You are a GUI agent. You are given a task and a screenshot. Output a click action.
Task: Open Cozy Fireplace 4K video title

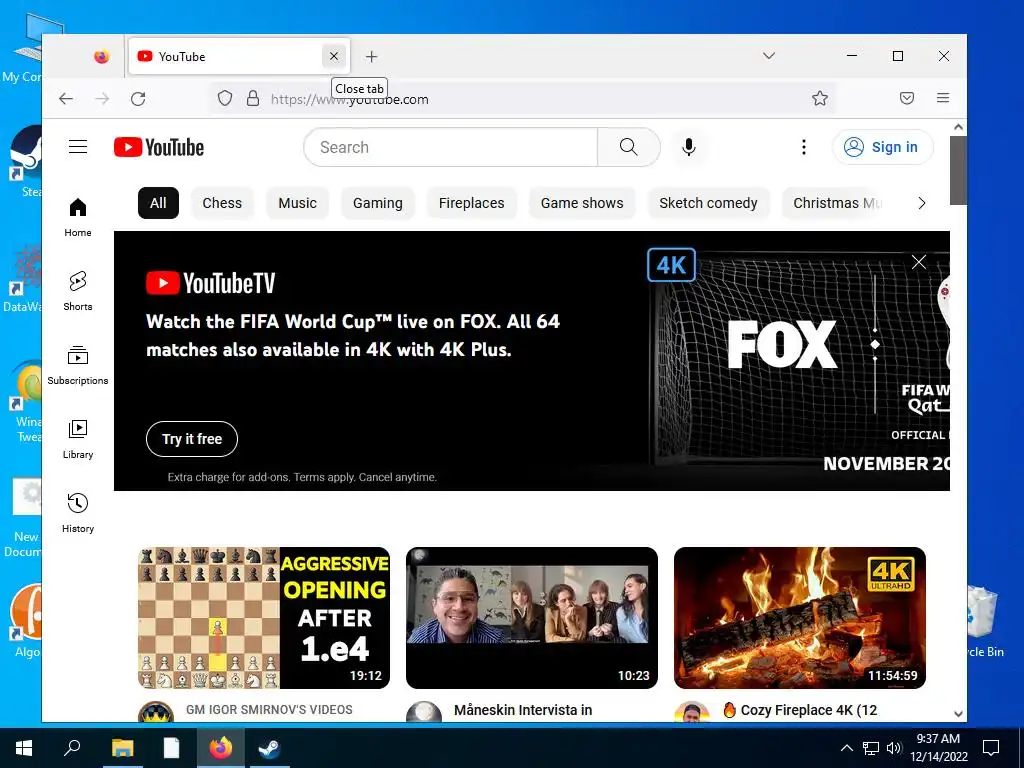click(800, 710)
